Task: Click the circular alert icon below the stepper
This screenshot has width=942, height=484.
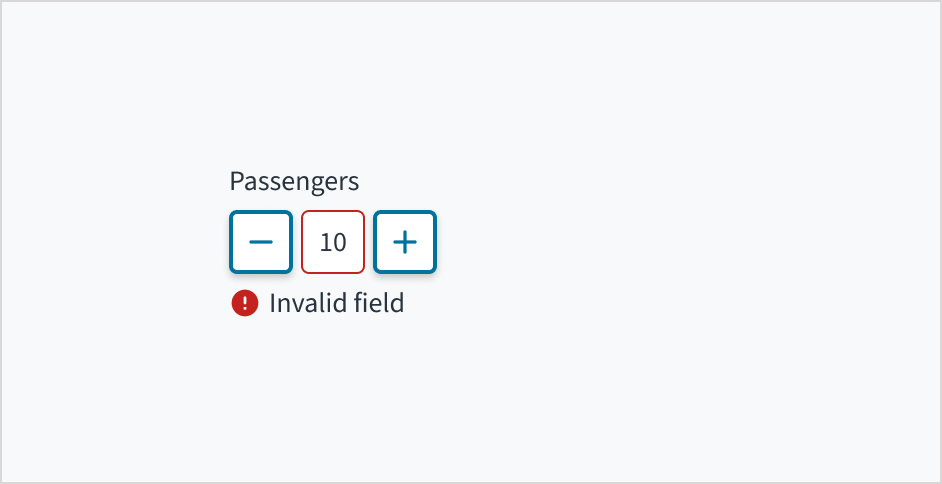Action: (245, 303)
